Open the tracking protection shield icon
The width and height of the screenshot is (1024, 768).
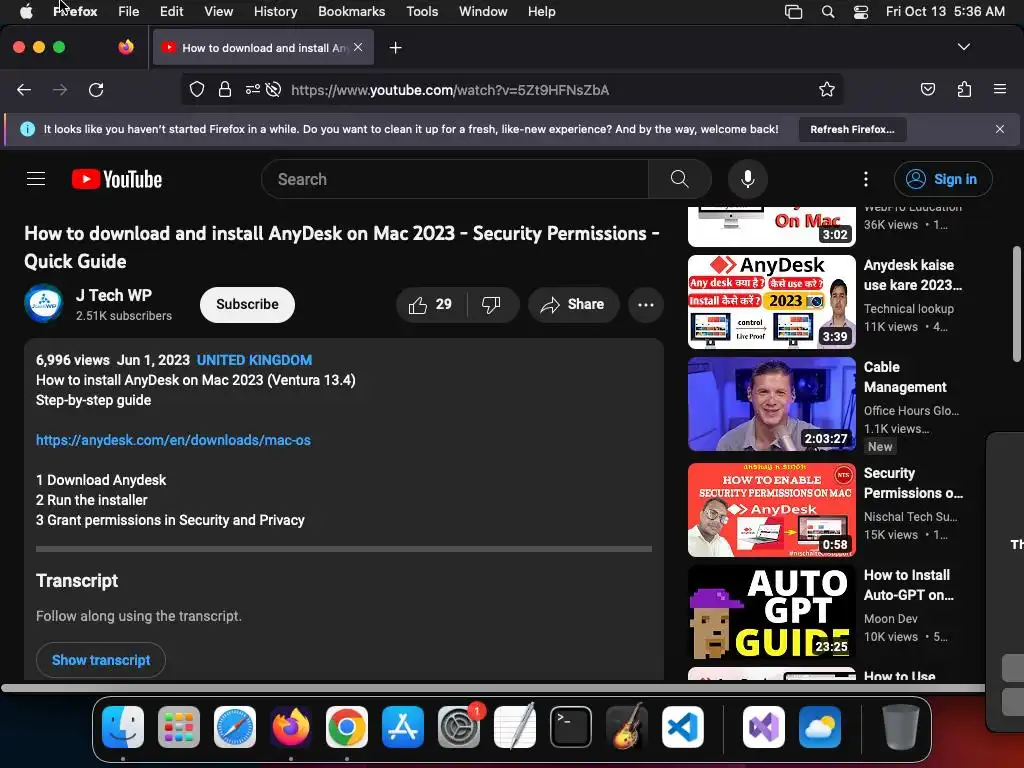point(197,89)
